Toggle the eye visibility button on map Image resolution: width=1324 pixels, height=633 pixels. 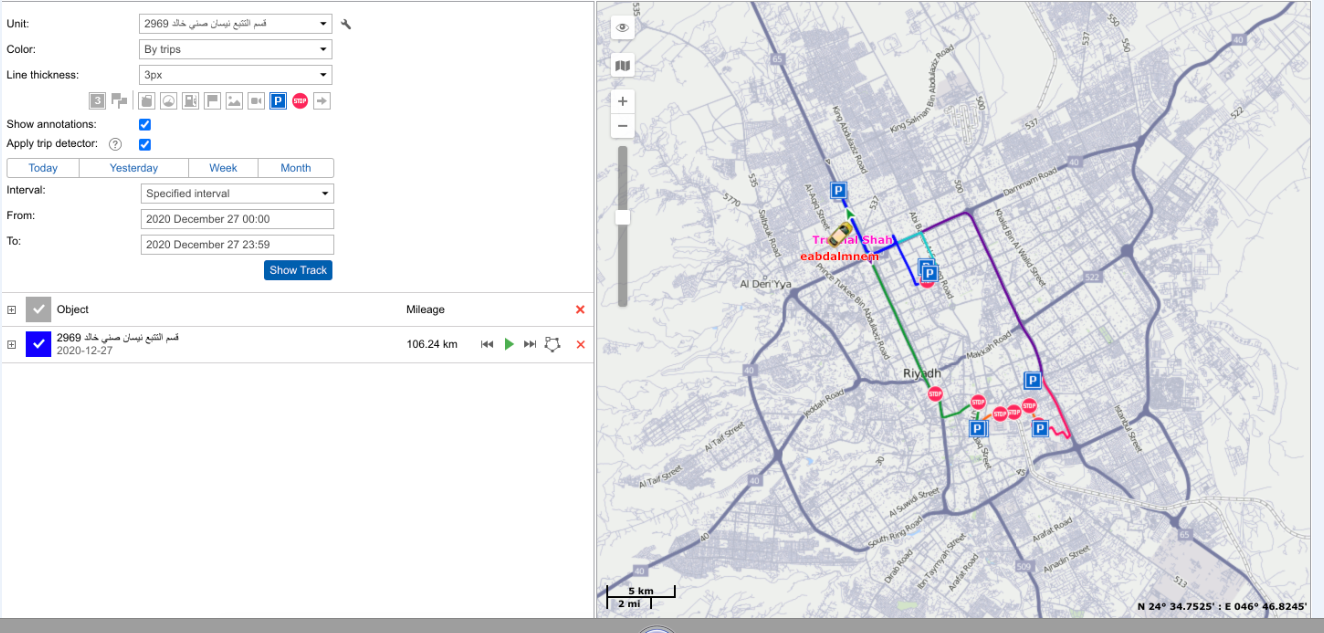623,28
